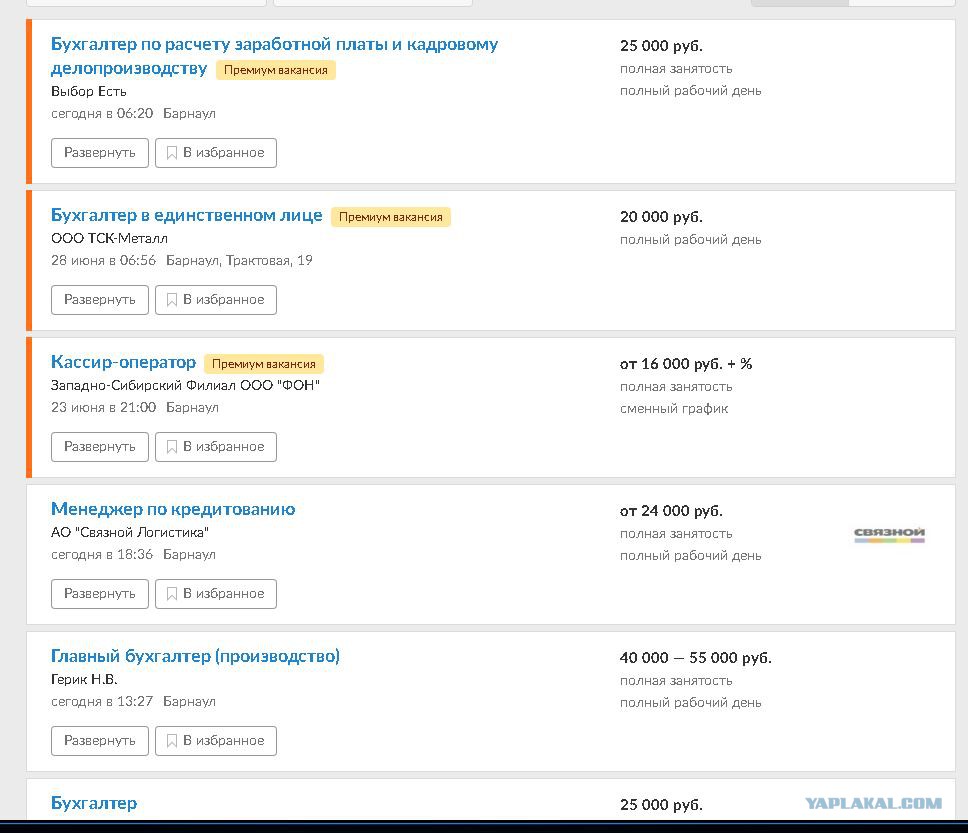Click the YAPLAKAL.COM watermark
The width and height of the screenshot is (968, 833).
point(874,803)
